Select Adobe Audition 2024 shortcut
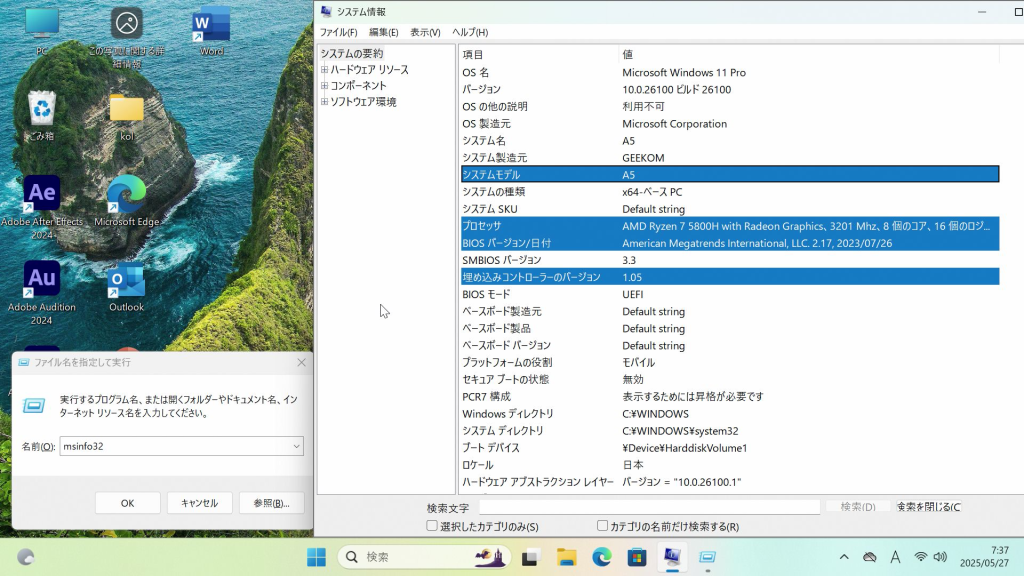This screenshot has height=576, width=1024. click(x=42, y=293)
